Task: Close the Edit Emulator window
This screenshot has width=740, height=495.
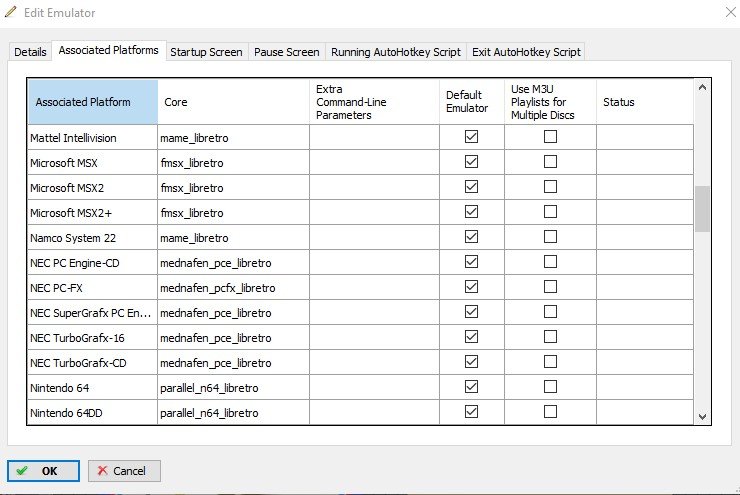Action: 731,12
